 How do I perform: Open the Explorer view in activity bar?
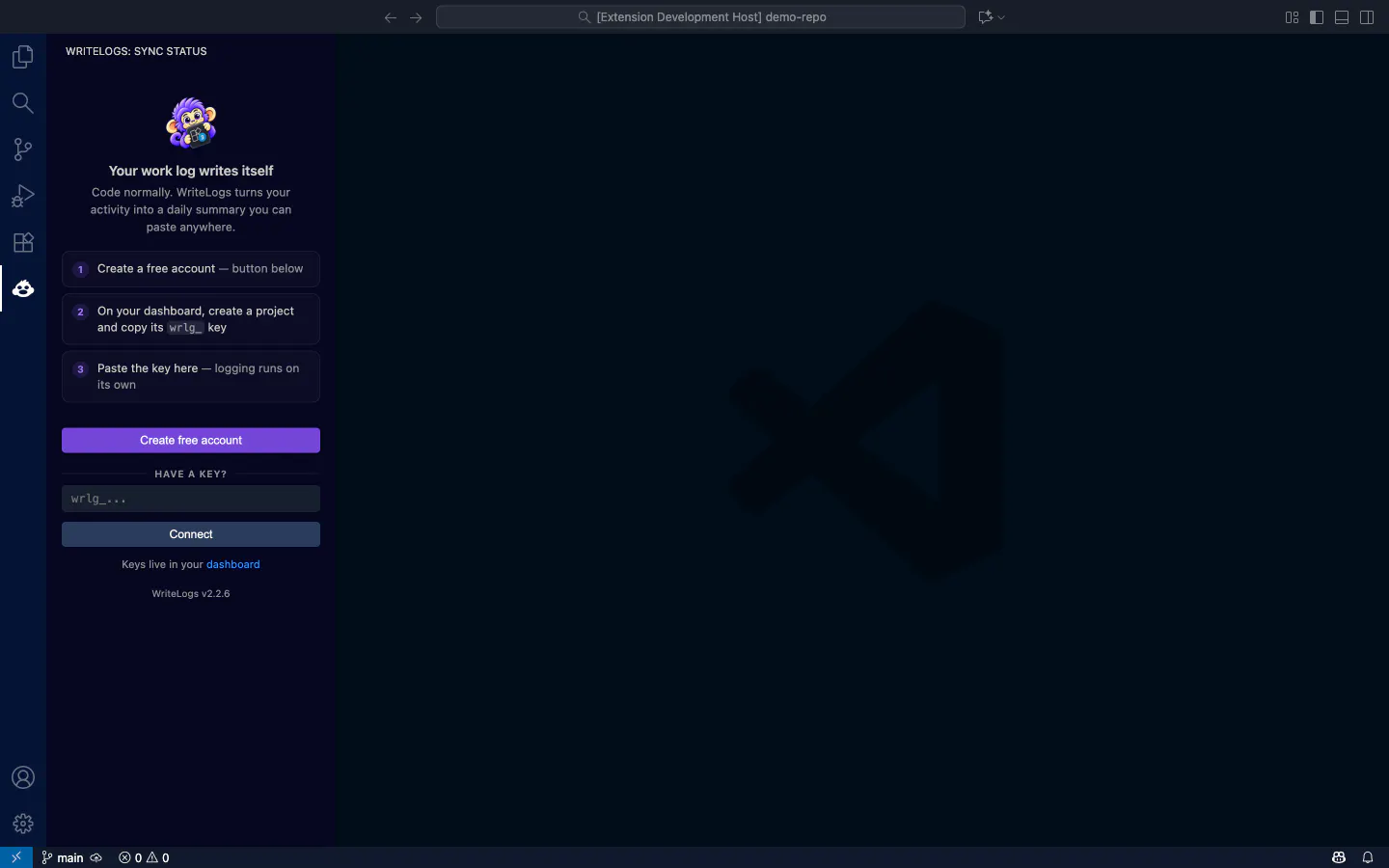tap(23, 57)
